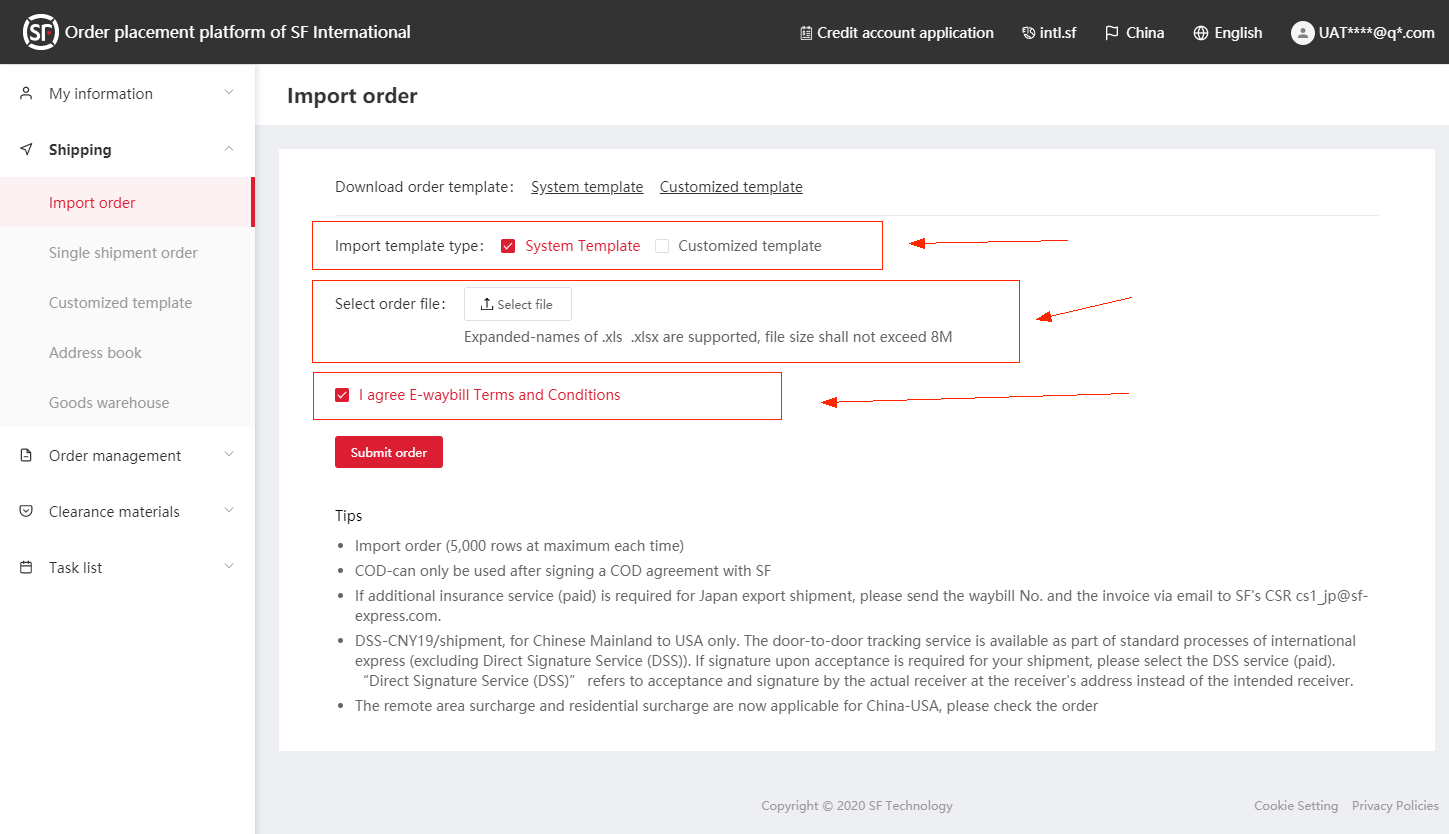Click 'Copyright © 2020 SF Technology' text
1449x834 pixels.
[x=857, y=806]
